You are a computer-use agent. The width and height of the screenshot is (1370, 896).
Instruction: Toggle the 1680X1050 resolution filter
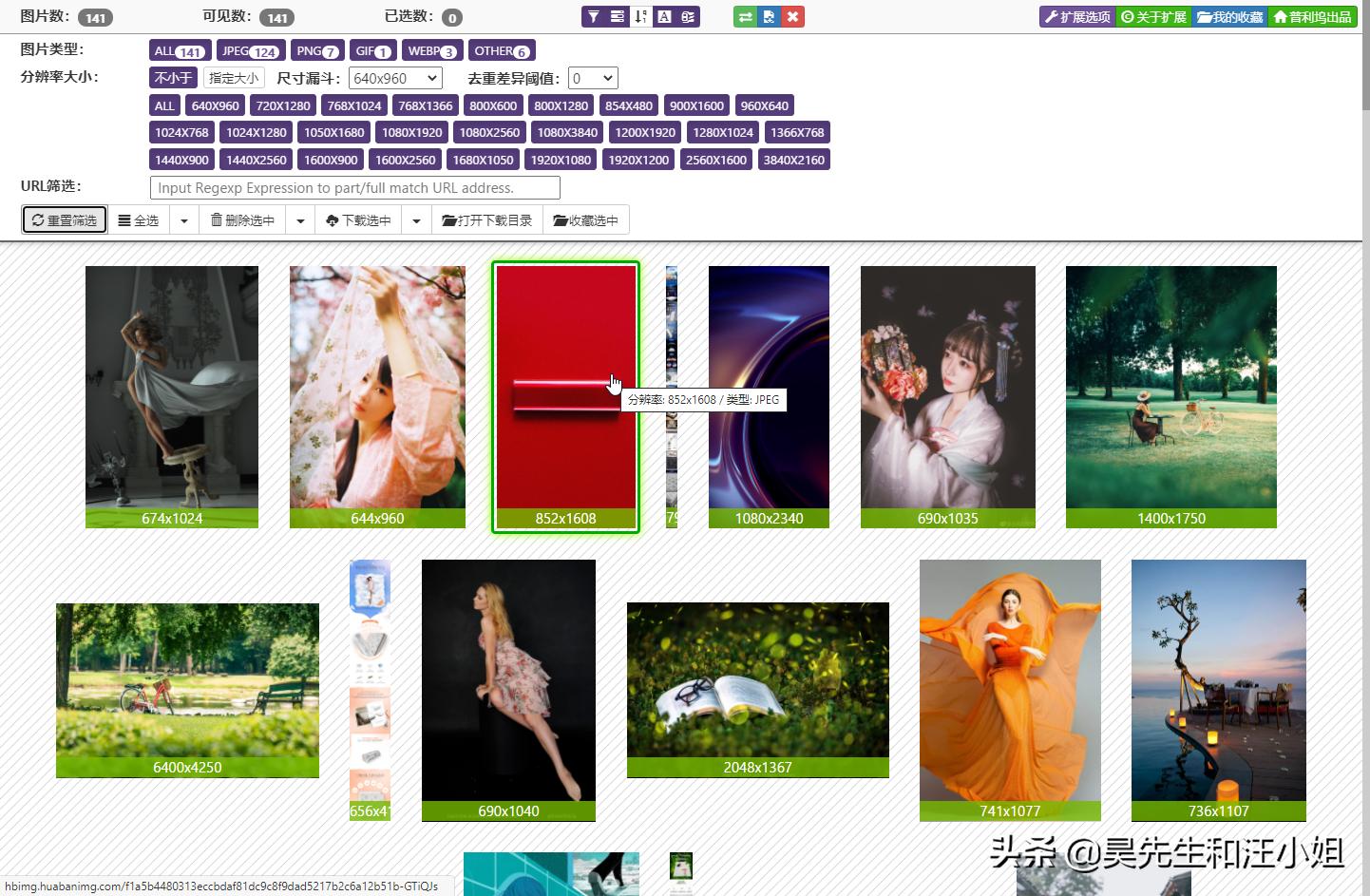(x=483, y=160)
